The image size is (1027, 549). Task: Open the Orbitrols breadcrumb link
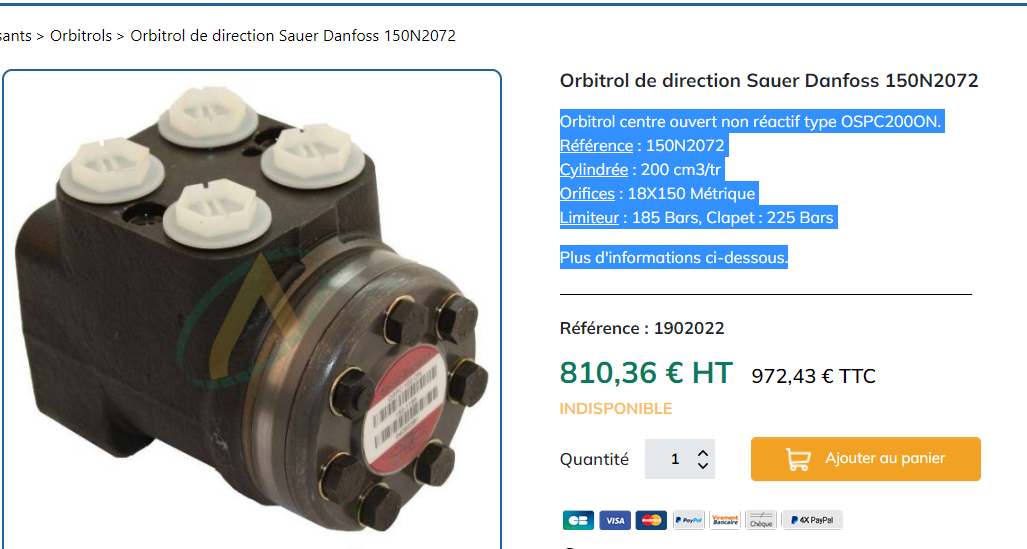point(81,35)
